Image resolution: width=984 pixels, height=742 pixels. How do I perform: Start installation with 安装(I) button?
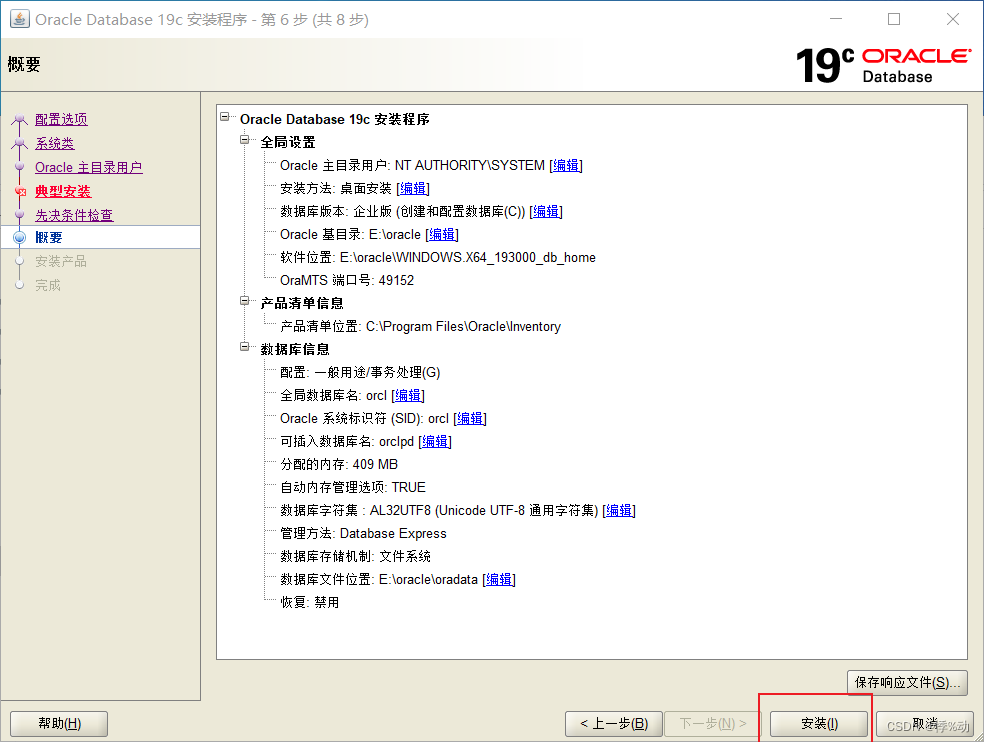point(819,724)
